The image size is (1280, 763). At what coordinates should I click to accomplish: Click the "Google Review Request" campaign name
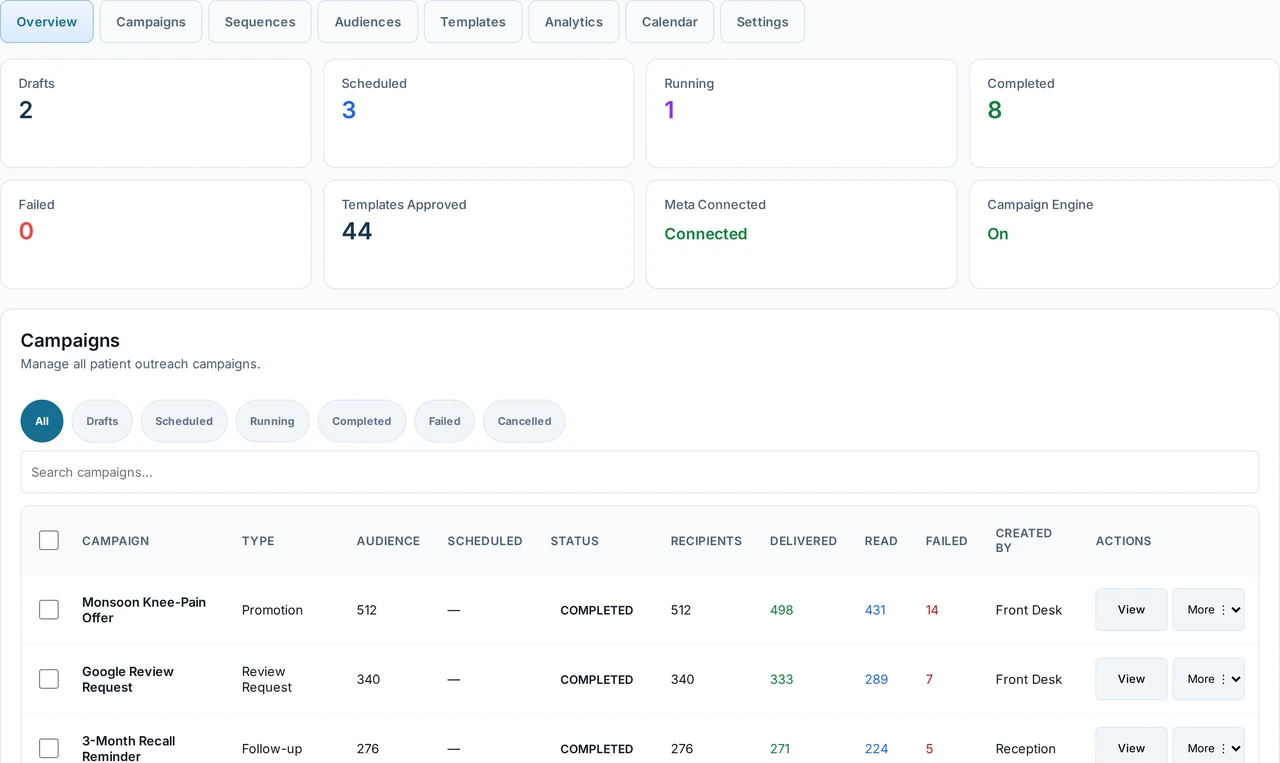pyautogui.click(x=128, y=679)
